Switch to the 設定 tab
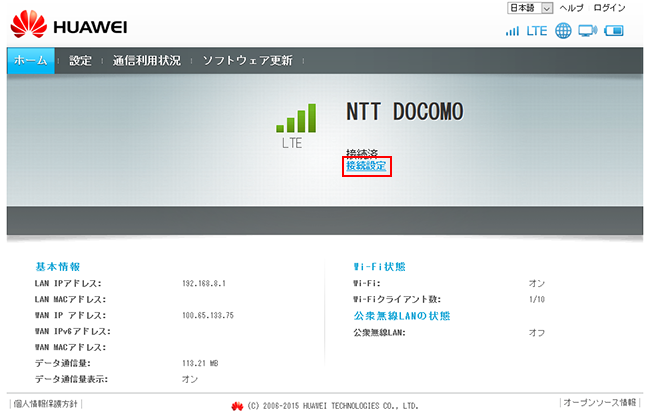This screenshot has width=650, height=418. point(81,61)
